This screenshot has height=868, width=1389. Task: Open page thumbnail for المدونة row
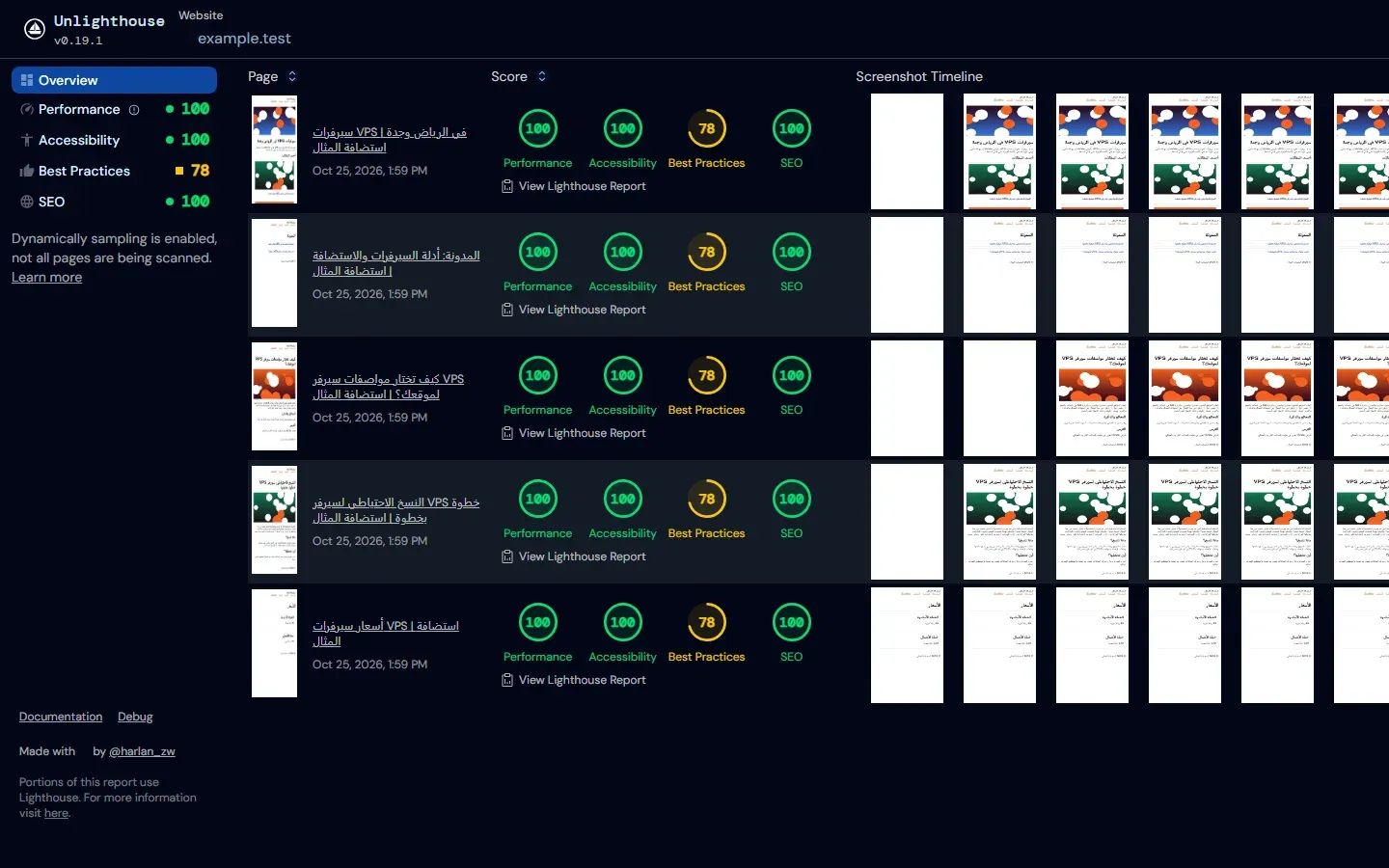(x=274, y=273)
